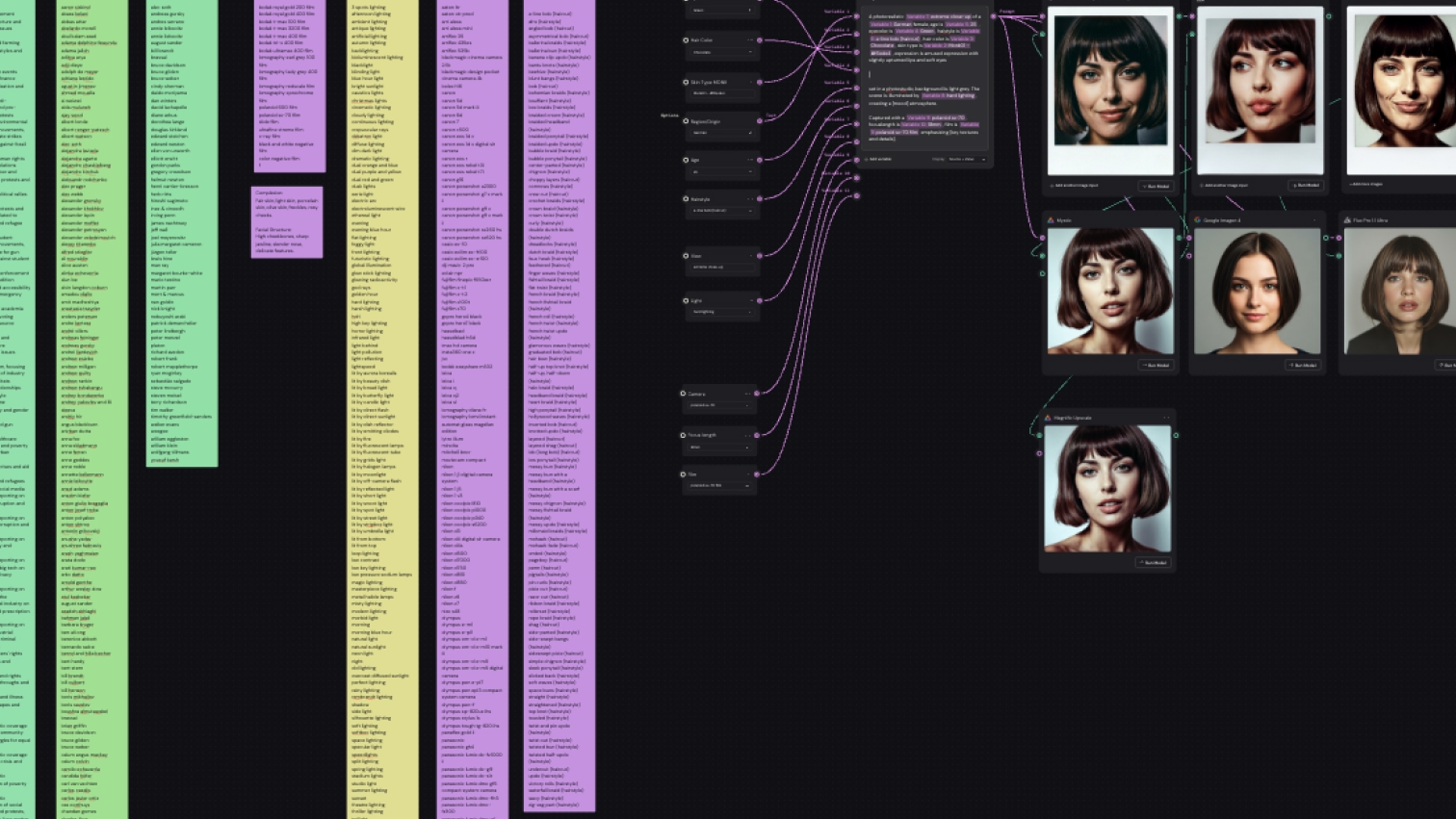Image resolution: width=1456 pixels, height=819 pixels.
Task: Click the Camera node's purple output connector
Action: coord(757,394)
